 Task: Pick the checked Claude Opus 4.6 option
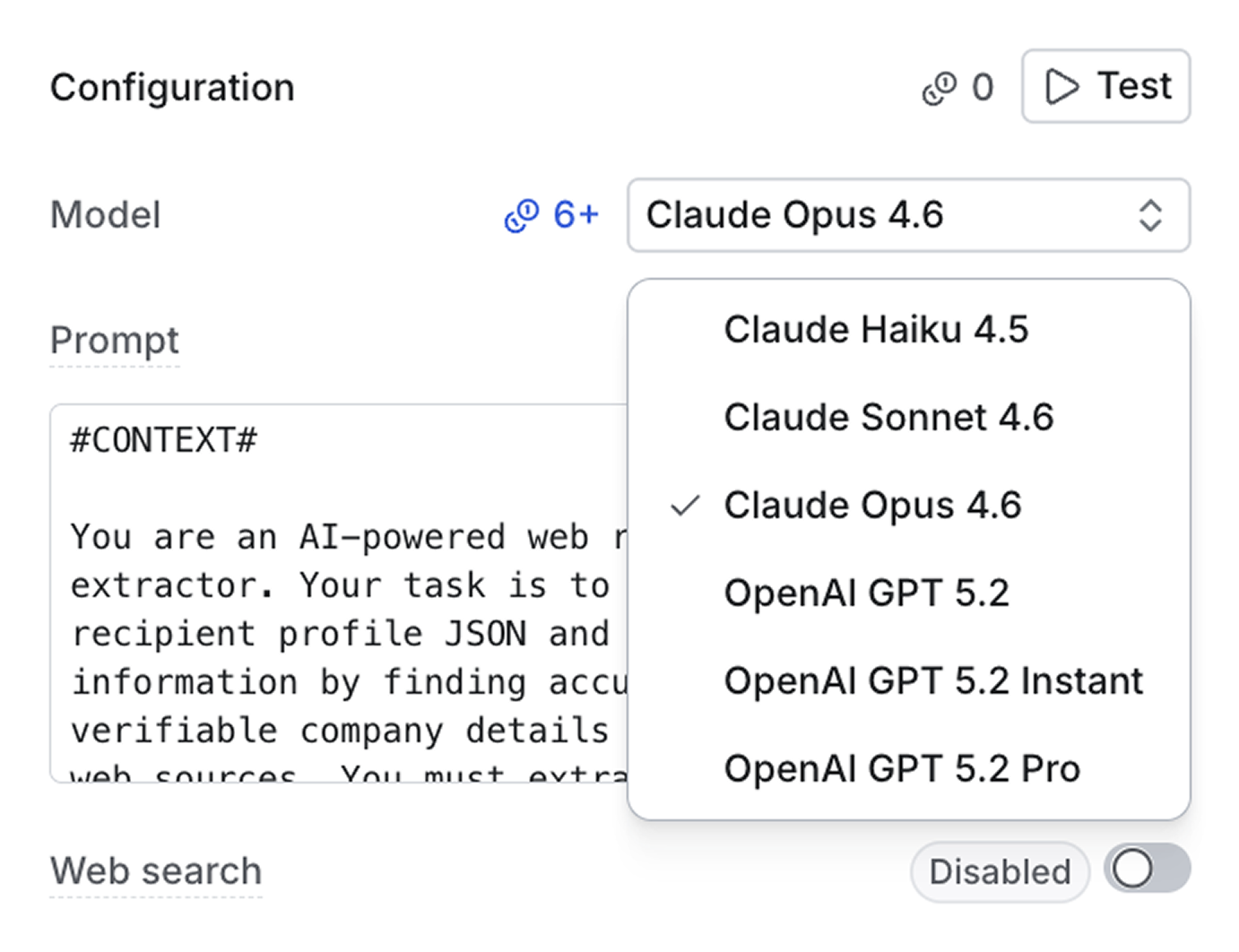click(x=872, y=506)
